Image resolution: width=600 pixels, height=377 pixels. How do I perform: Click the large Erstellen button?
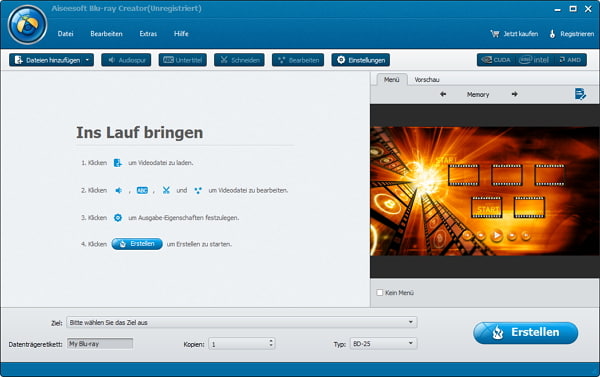click(x=525, y=333)
